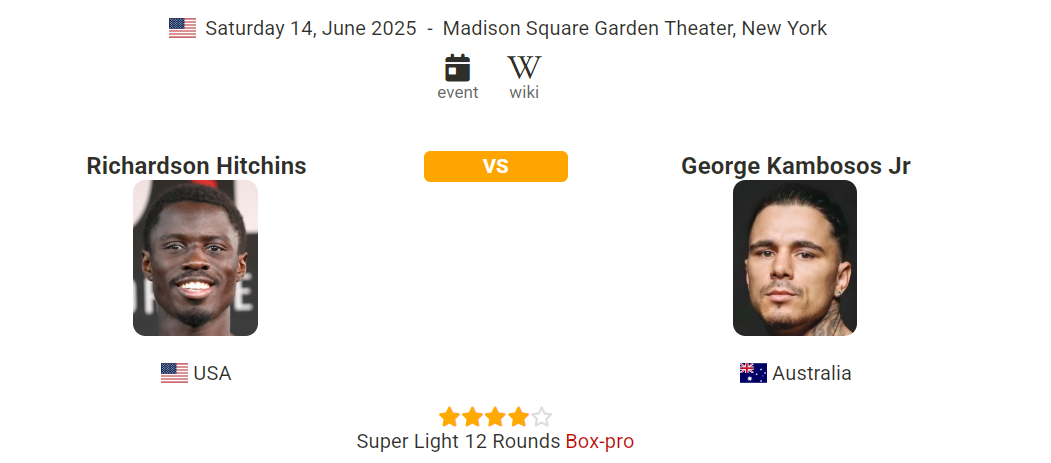1051x463 pixels.
Task: Click the 'event' label under calendar
Action: click(x=458, y=92)
